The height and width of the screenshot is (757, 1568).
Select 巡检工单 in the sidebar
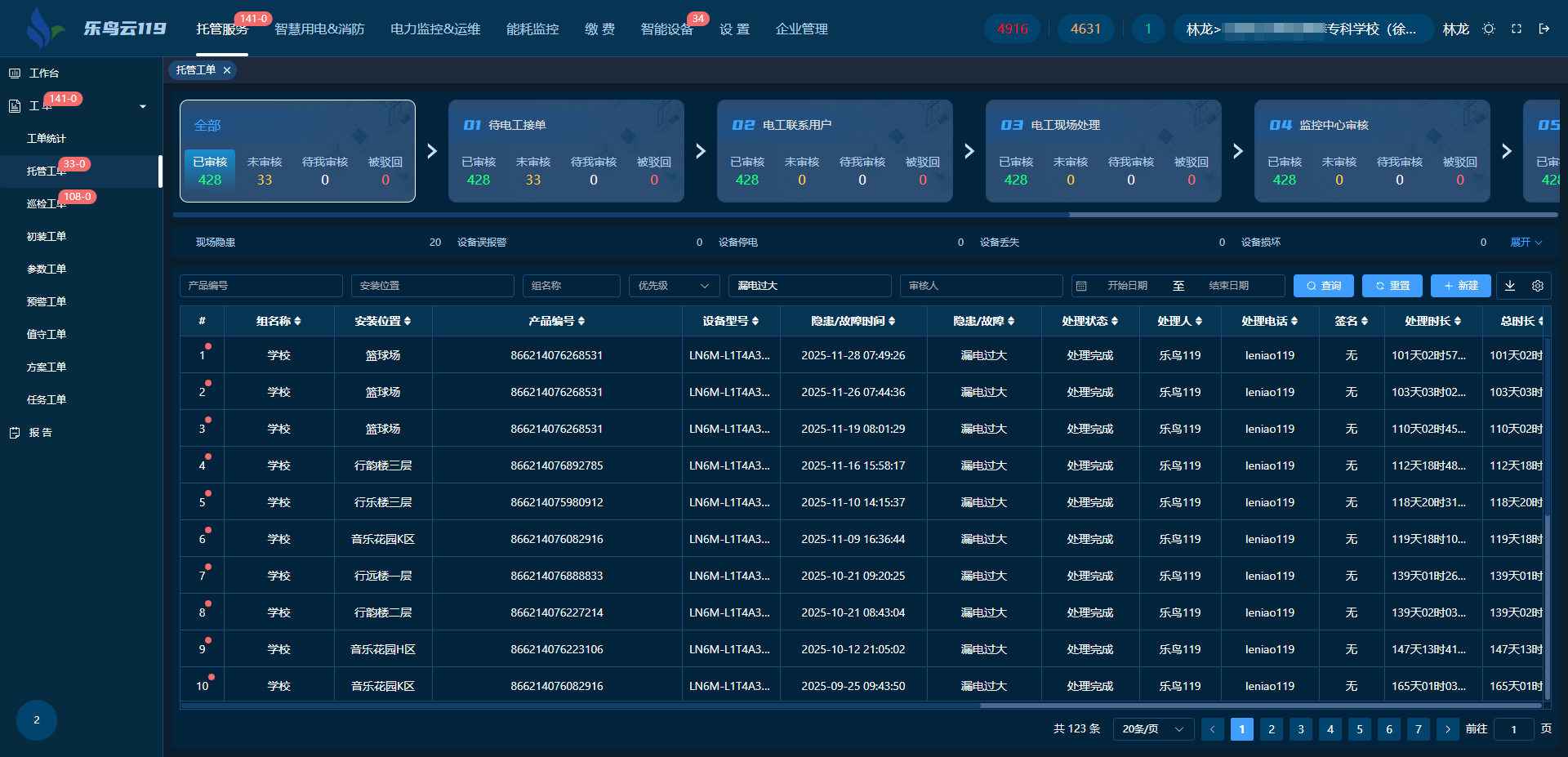click(x=47, y=204)
